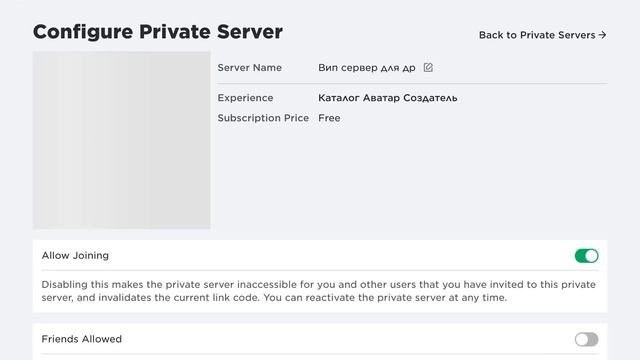Click the Experience label
Image resolution: width=640 pixels, height=360 pixels.
(245, 98)
